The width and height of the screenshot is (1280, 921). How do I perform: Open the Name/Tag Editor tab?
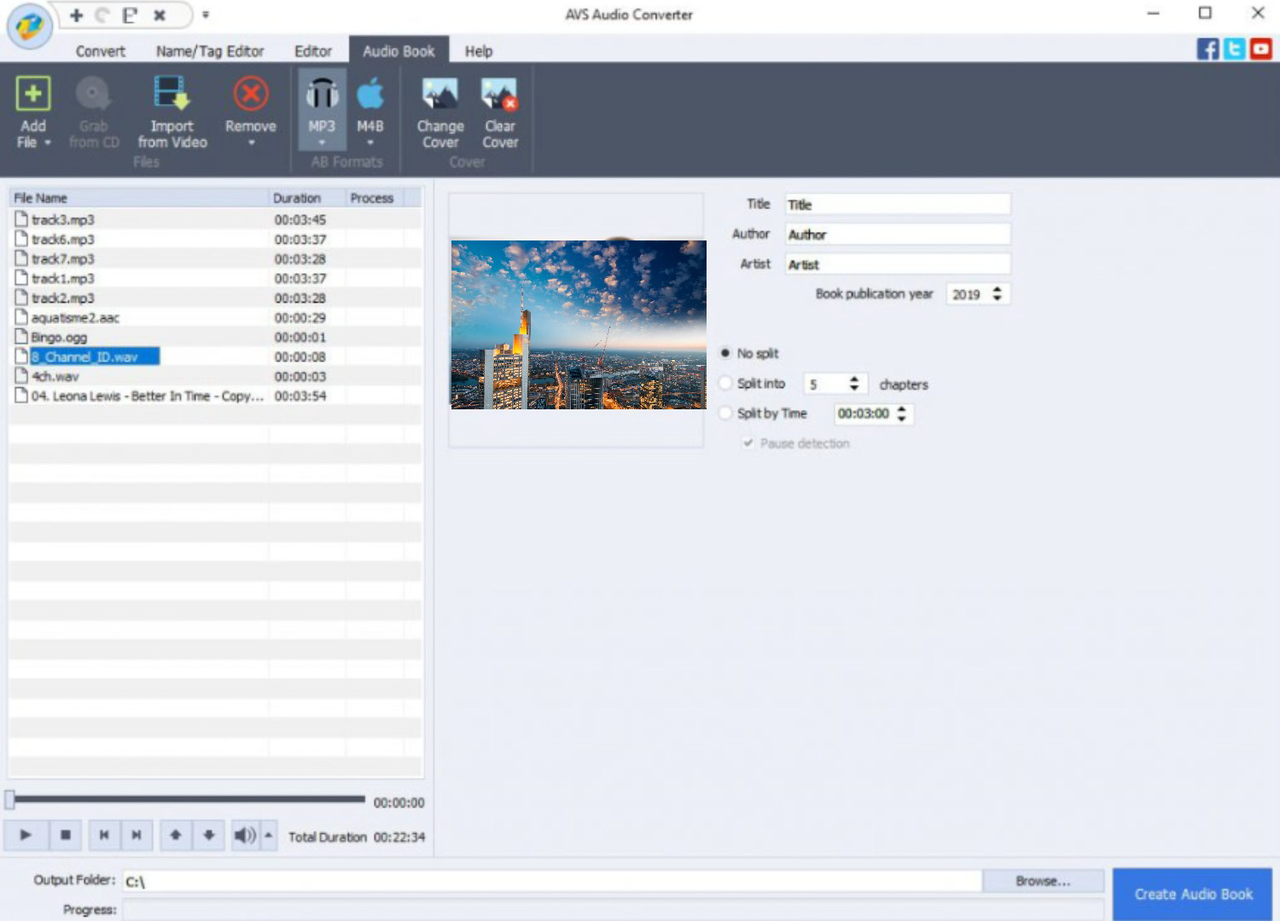pyautogui.click(x=209, y=50)
